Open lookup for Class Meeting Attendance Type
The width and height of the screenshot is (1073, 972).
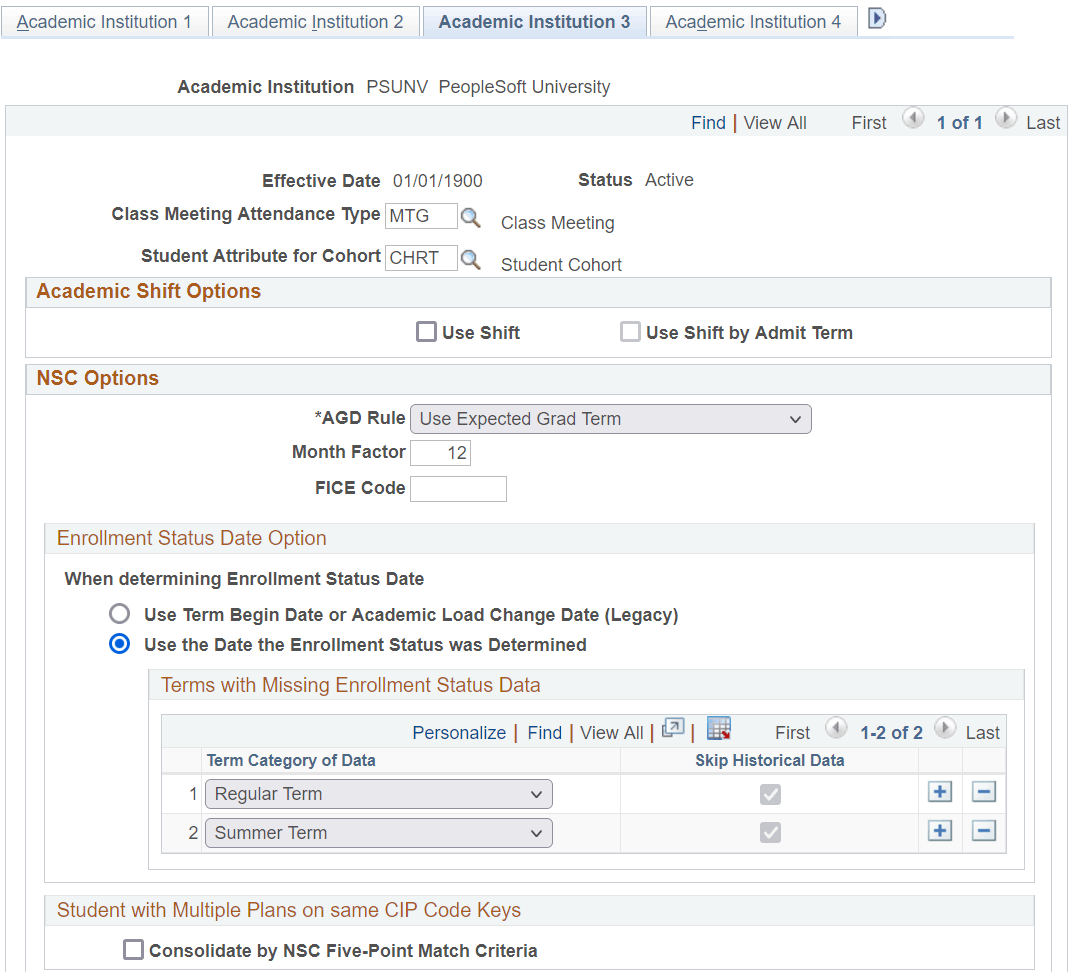470,218
